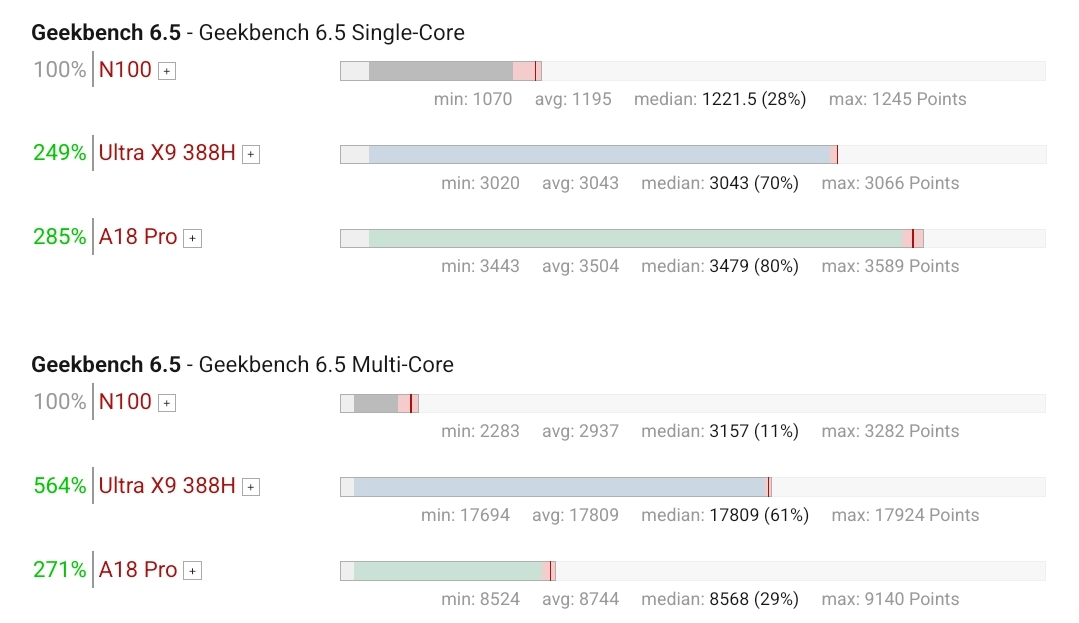Expand Ultra X9 388H Multi-Core plus icon
Screen dimensions: 1079x623
[x=251, y=487]
